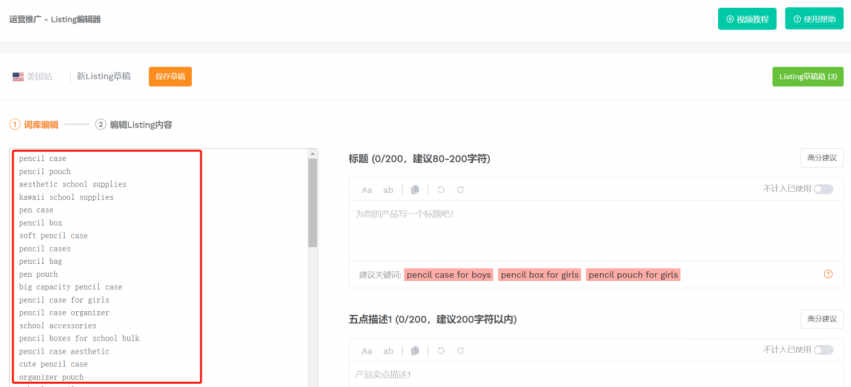
Task: Redo edit in title toolbar
Action: point(460,190)
